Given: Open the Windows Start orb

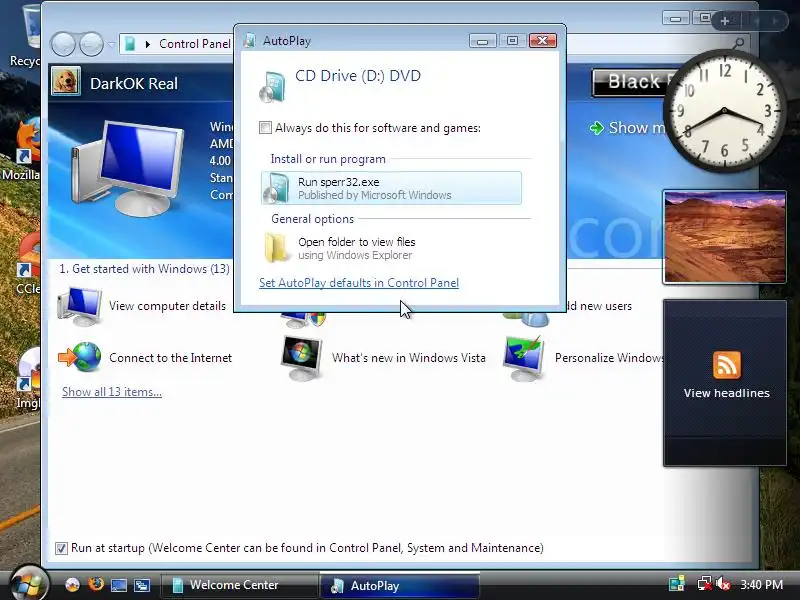Looking at the screenshot, I should tap(29, 583).
